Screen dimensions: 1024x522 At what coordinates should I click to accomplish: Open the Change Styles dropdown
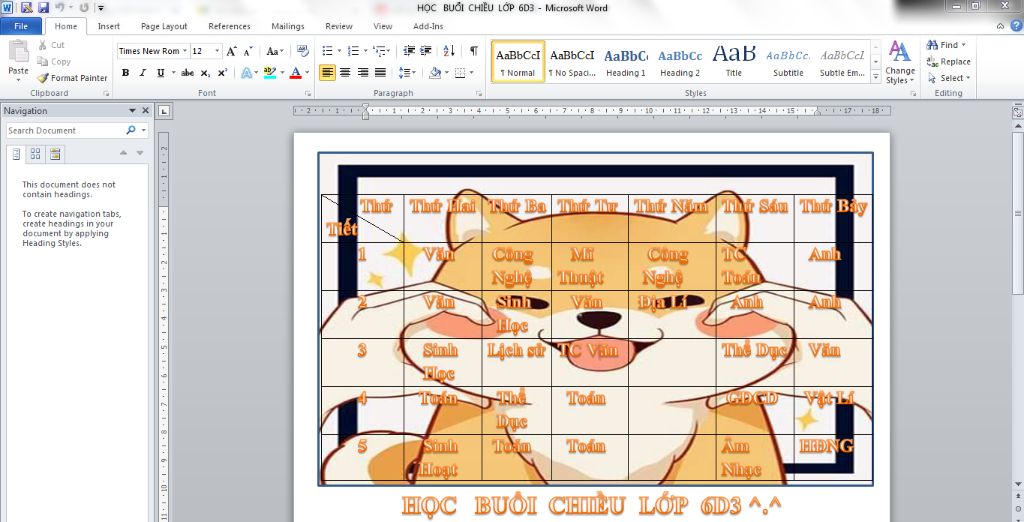coord(900,63)
